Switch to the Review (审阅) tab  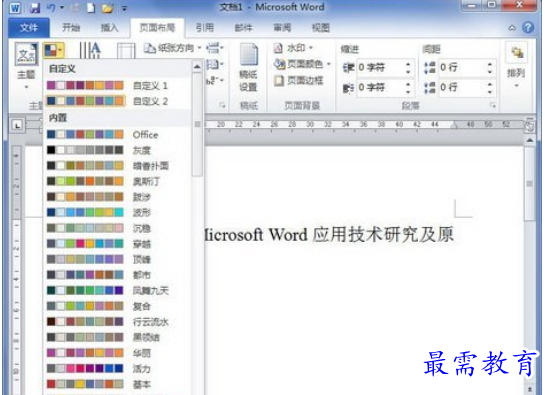(282, 27)
